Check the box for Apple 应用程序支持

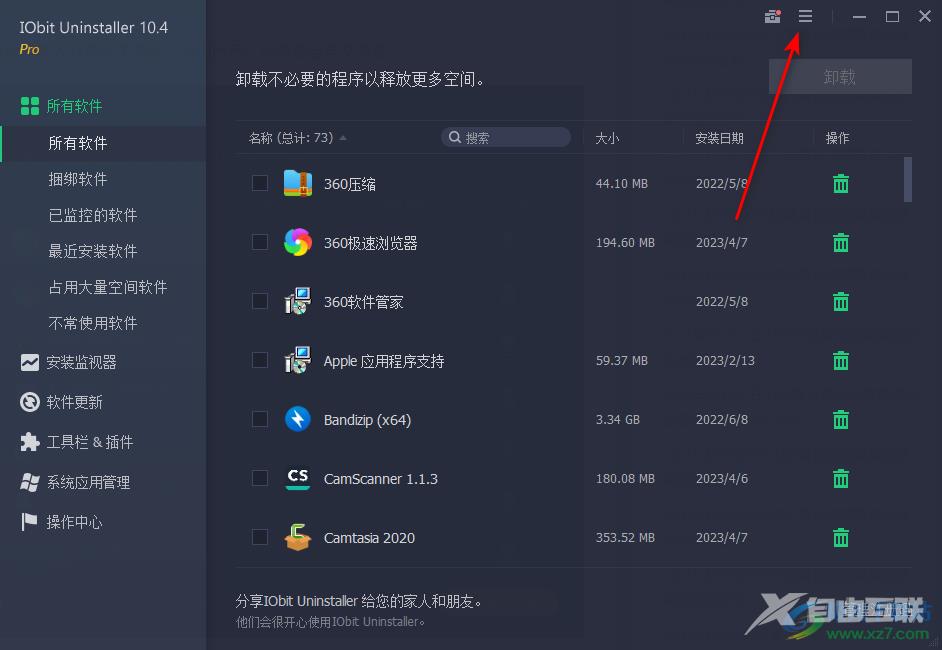click(260, 360)
